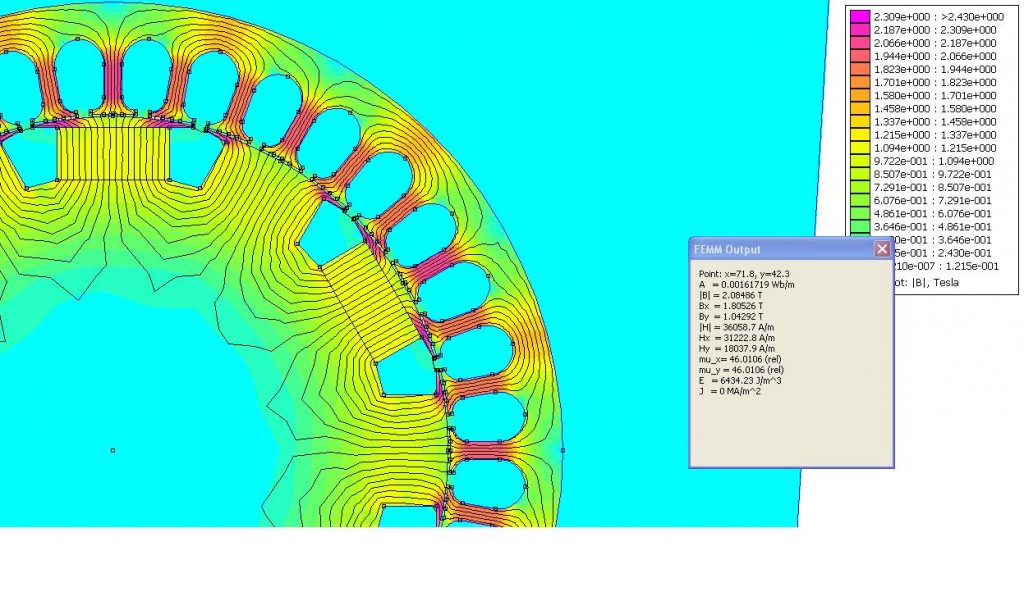Click legend text '3.646e-001 : 4.861e-001'
This screenshot has width=1024, height=610.
click(933, 227)
